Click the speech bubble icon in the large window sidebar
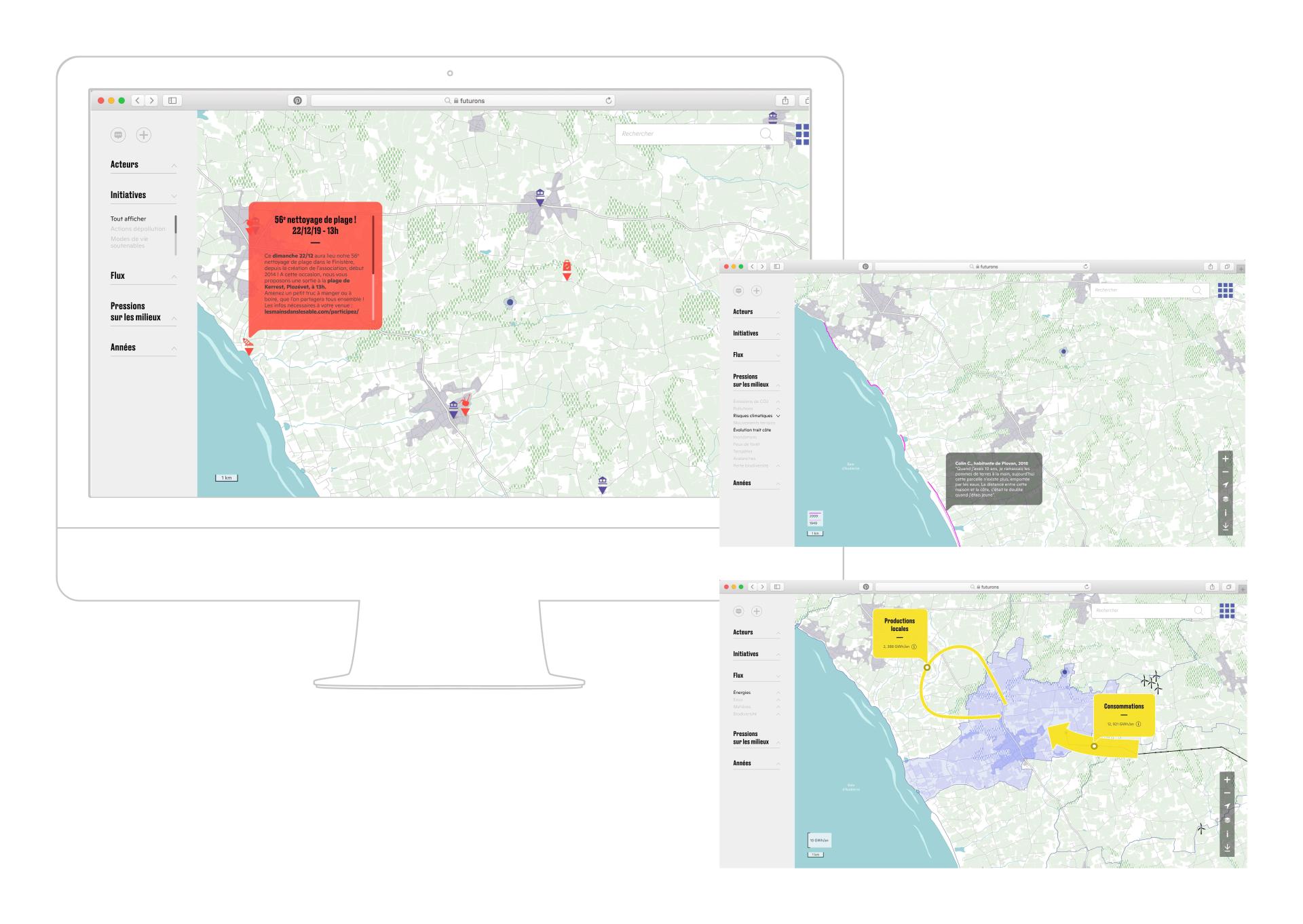 (x=118, y=135)
